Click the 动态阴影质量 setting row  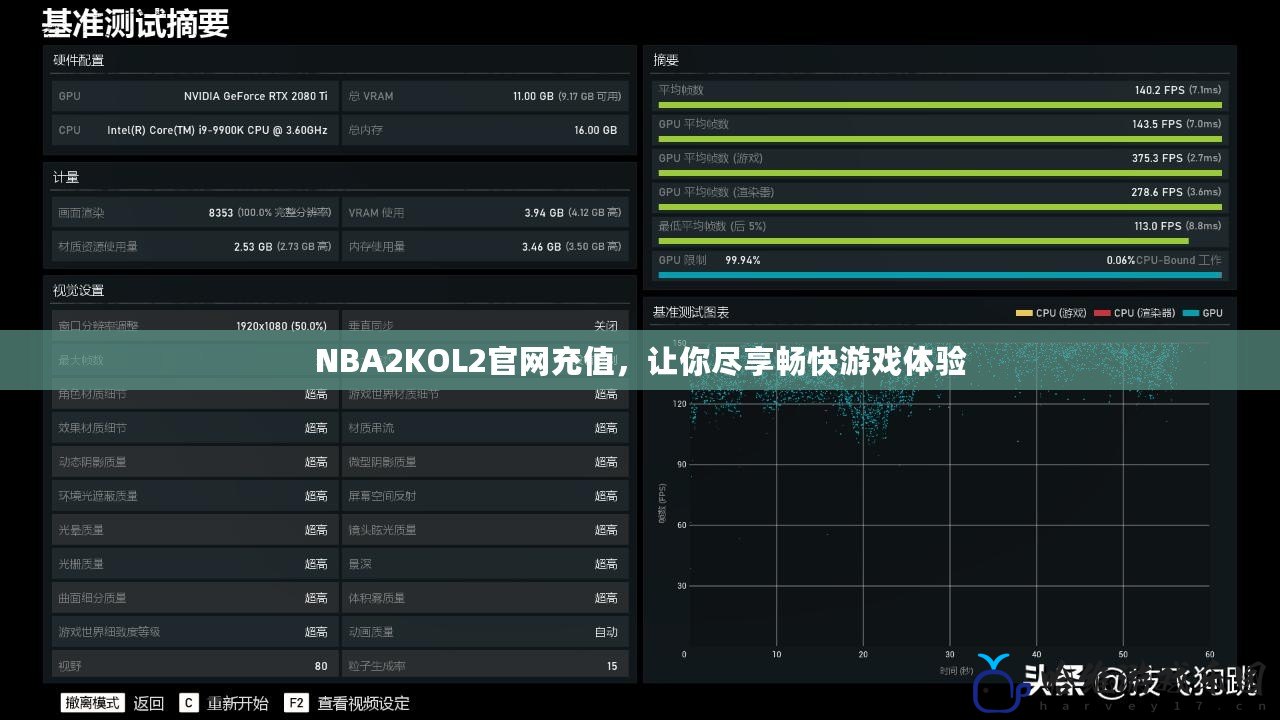[x=194, y=462]
